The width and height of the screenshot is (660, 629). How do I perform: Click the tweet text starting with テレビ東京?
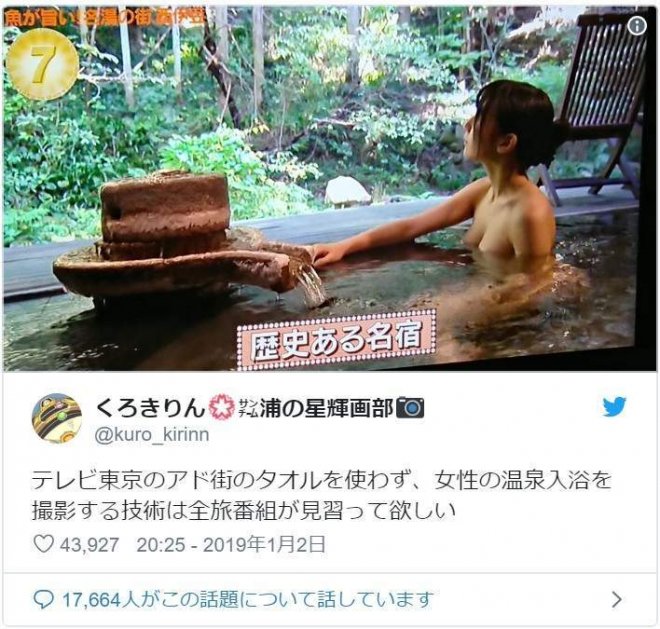pyautogui.click(x=322, y=496)
